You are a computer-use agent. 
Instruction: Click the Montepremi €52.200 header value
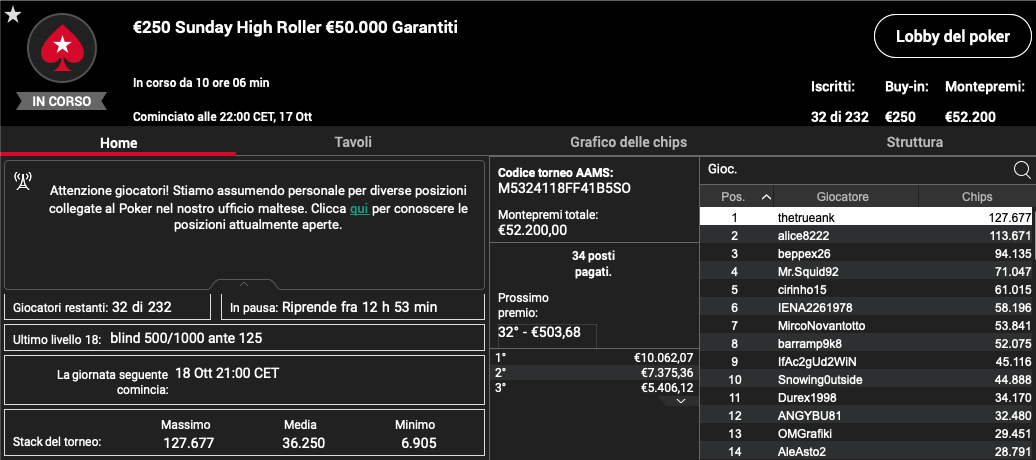[971, 118]
